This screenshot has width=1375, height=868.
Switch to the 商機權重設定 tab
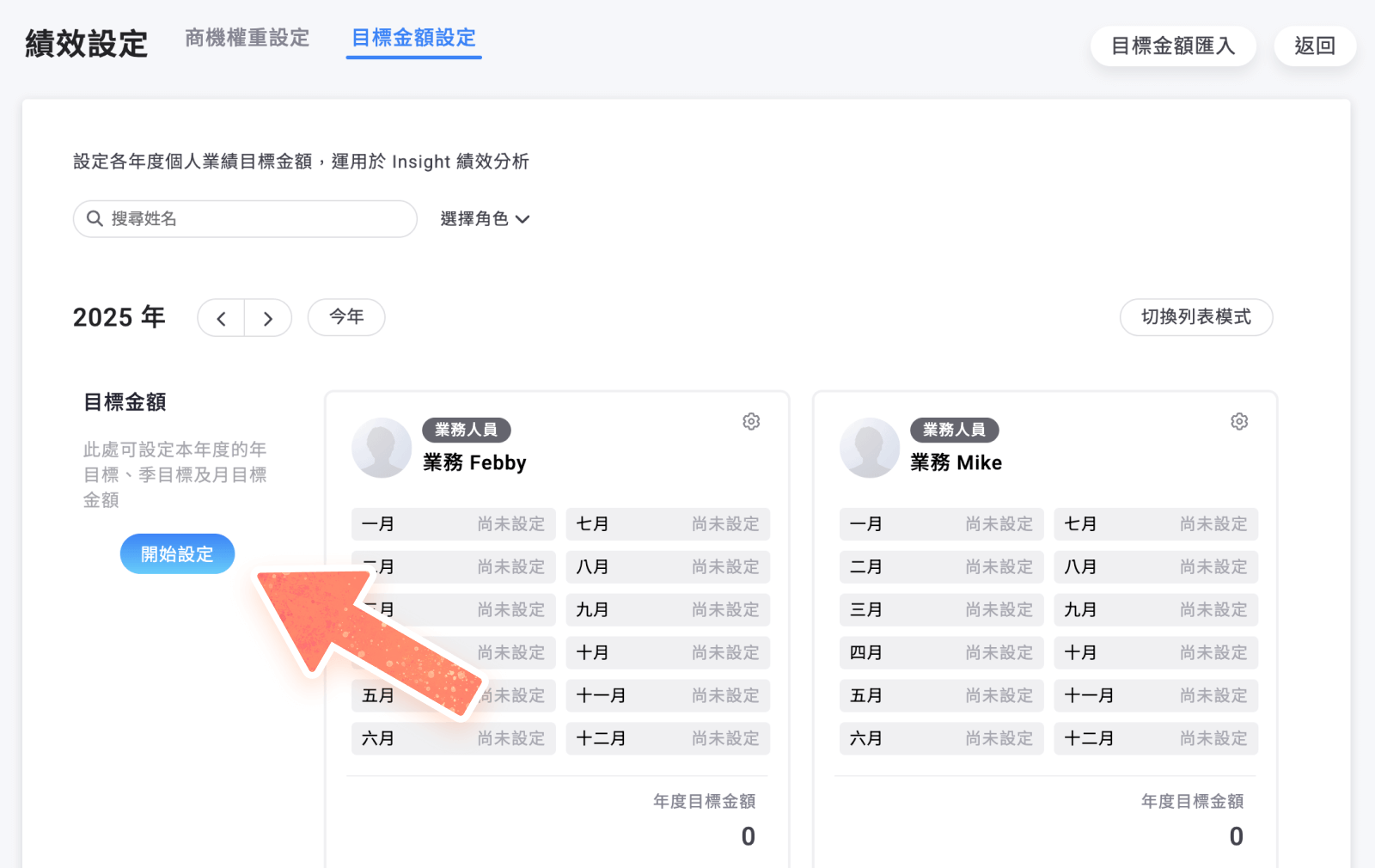coord(246,38)
